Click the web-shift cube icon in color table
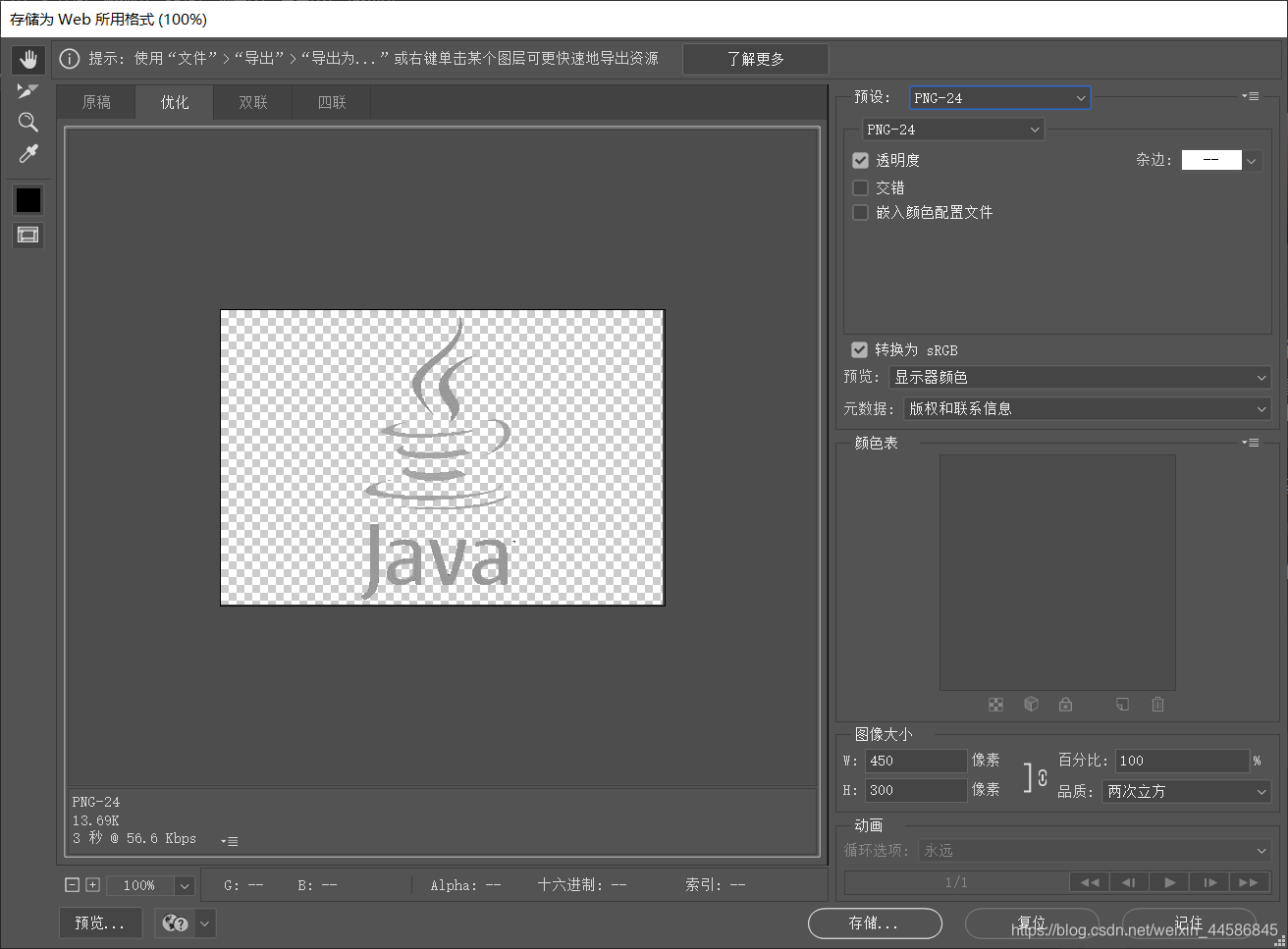The image size is (1288, 949). (x=1031, y=705)
